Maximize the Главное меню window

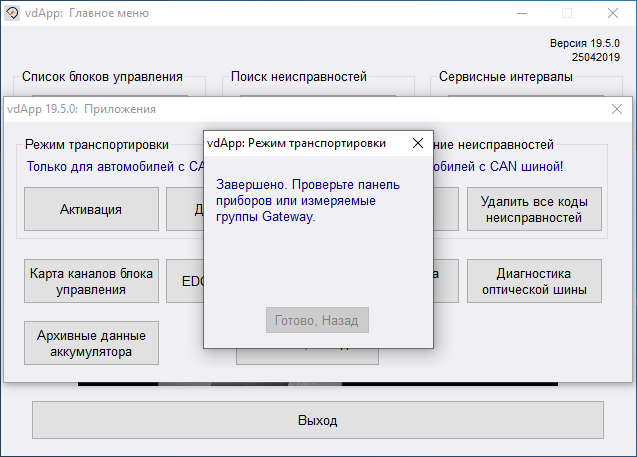pyautogui.click(x=567, y=13)
